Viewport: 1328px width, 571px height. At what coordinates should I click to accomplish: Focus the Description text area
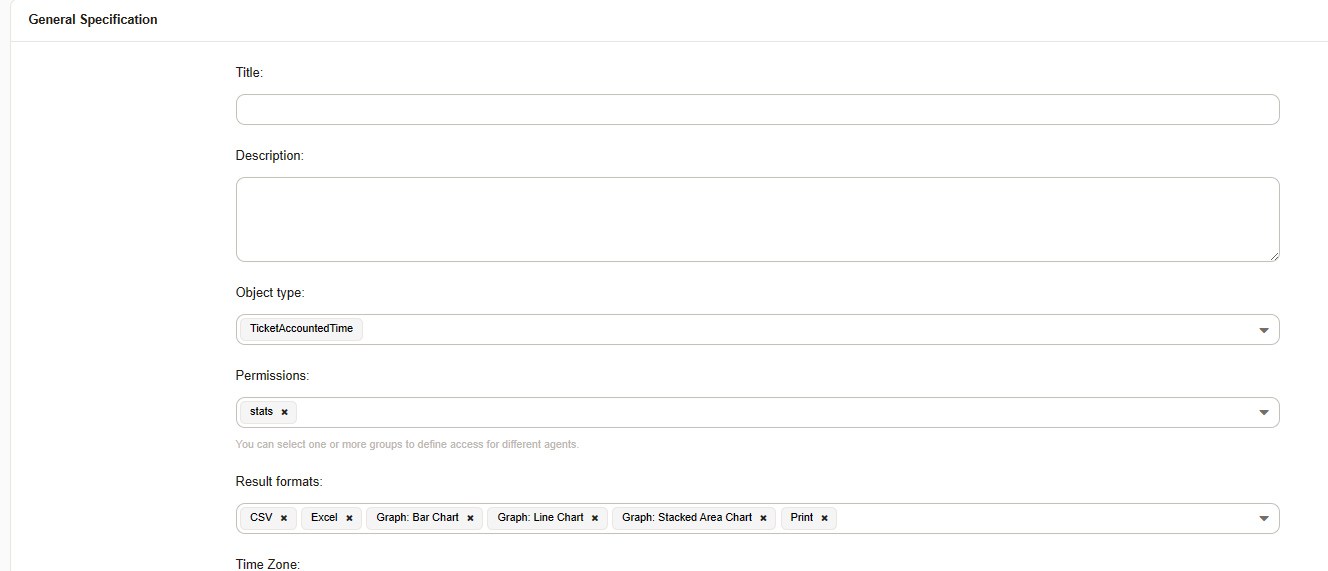(x=757, y=219)
